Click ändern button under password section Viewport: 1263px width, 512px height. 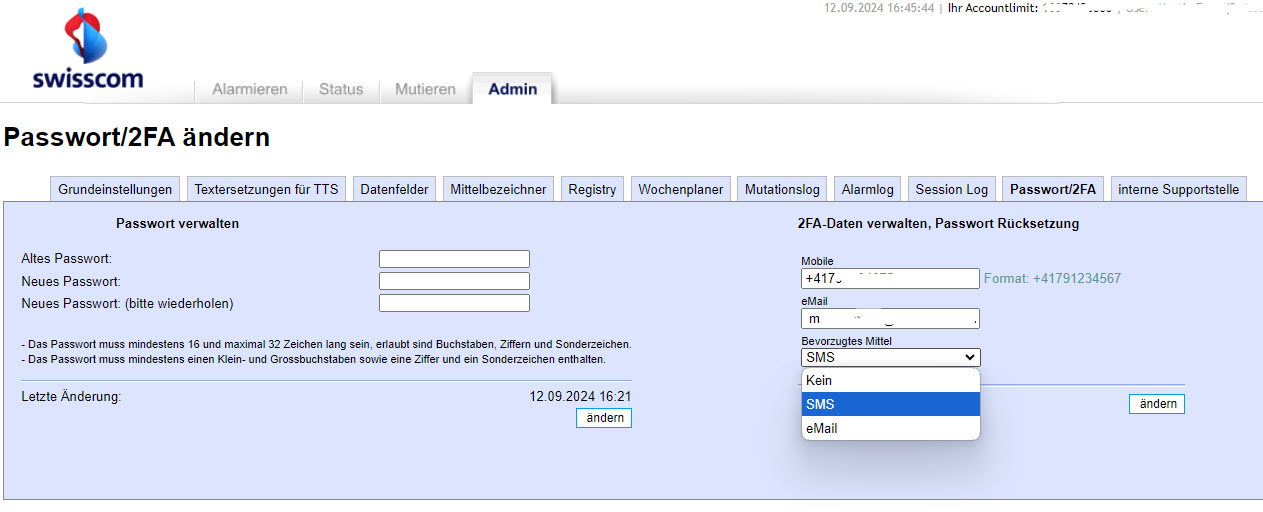tap(604, 418)
